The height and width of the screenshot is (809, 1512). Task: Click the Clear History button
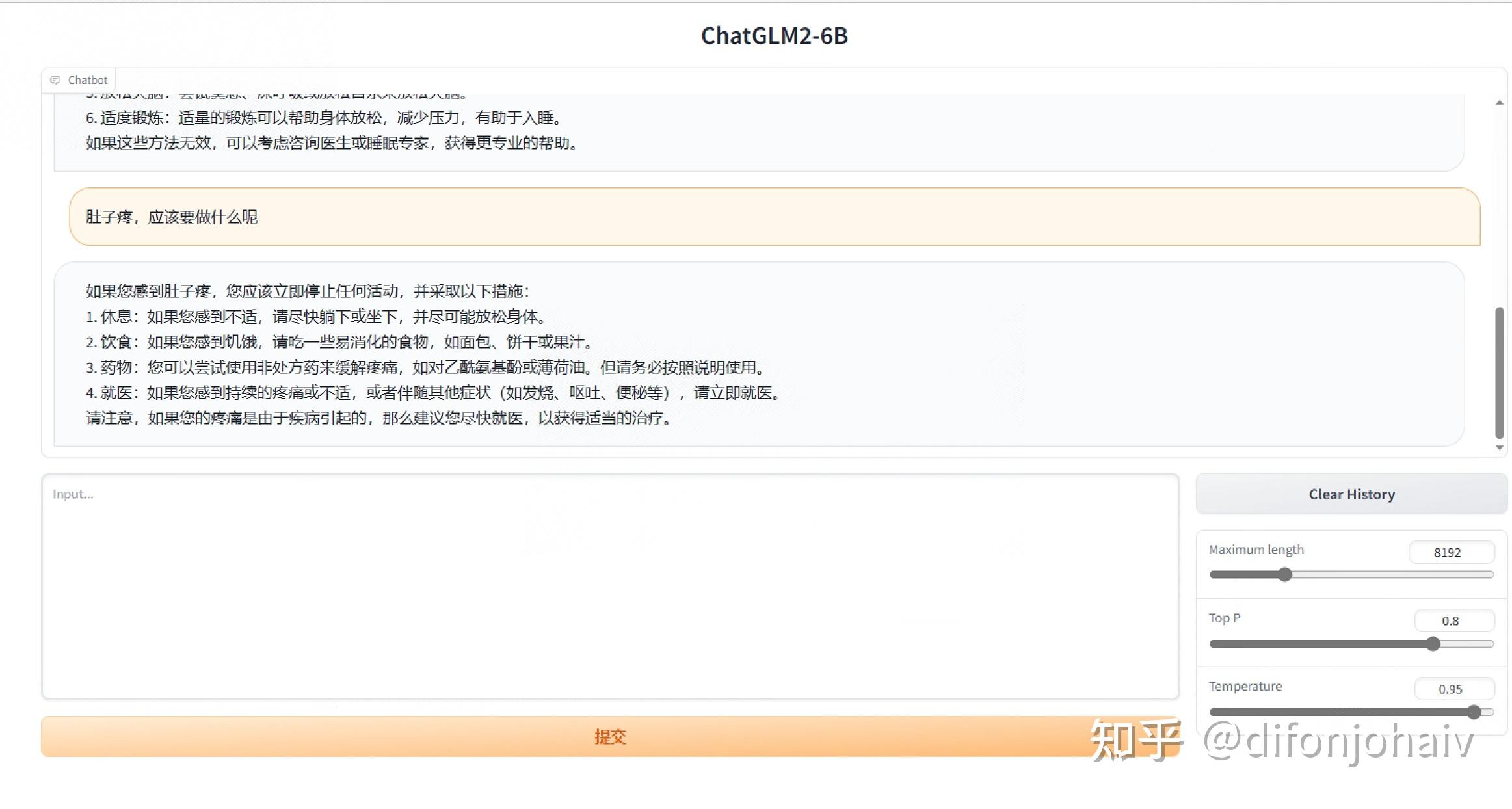click(1351, 494)
